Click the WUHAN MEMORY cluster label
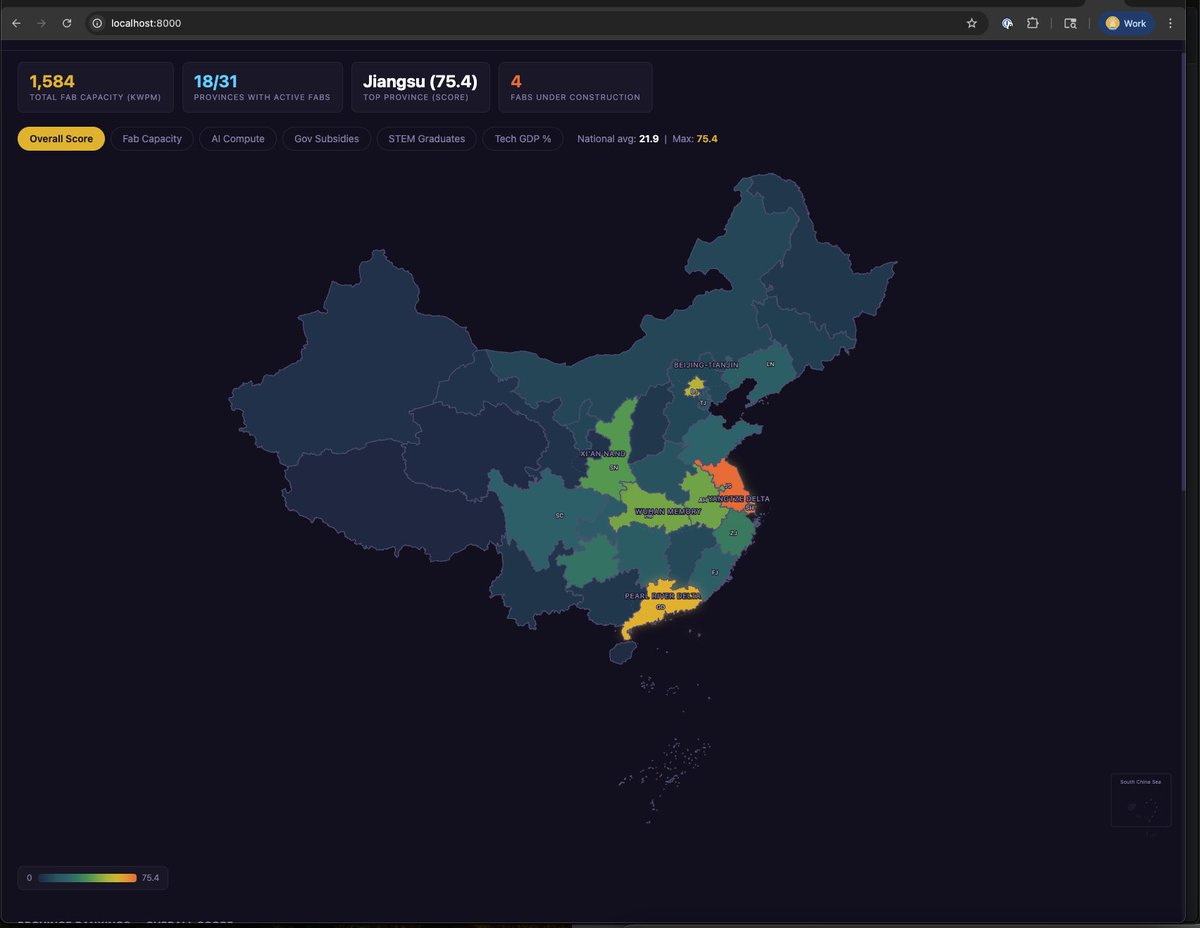 [x=669, y=511]
